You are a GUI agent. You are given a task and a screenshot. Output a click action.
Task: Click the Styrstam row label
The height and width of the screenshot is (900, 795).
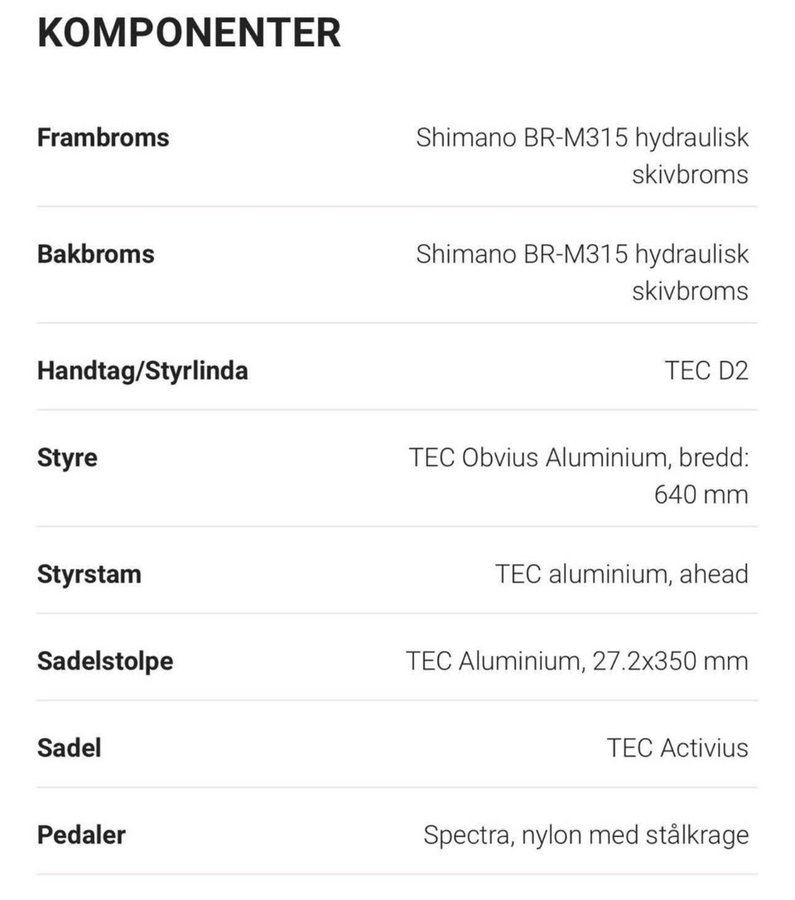(x=89, y=574)
